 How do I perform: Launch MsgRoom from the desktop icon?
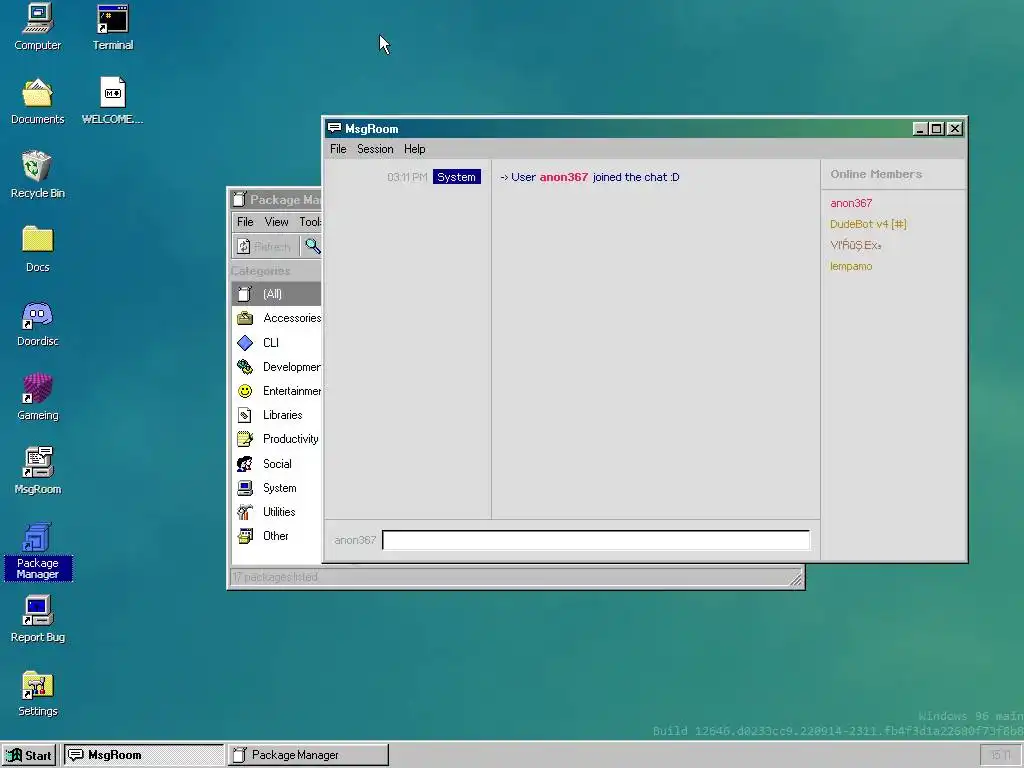click(37, 471)
